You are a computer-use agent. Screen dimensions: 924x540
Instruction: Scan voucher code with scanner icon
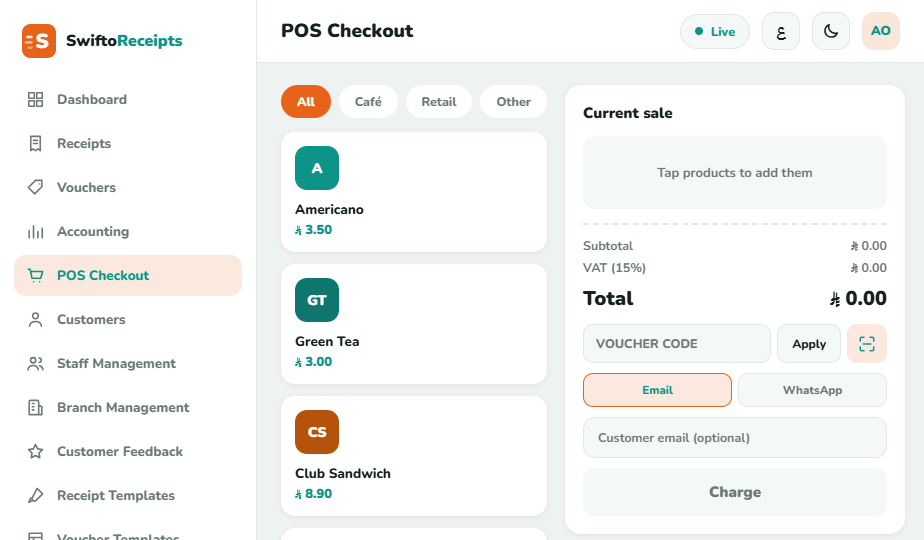coord(867,344)
